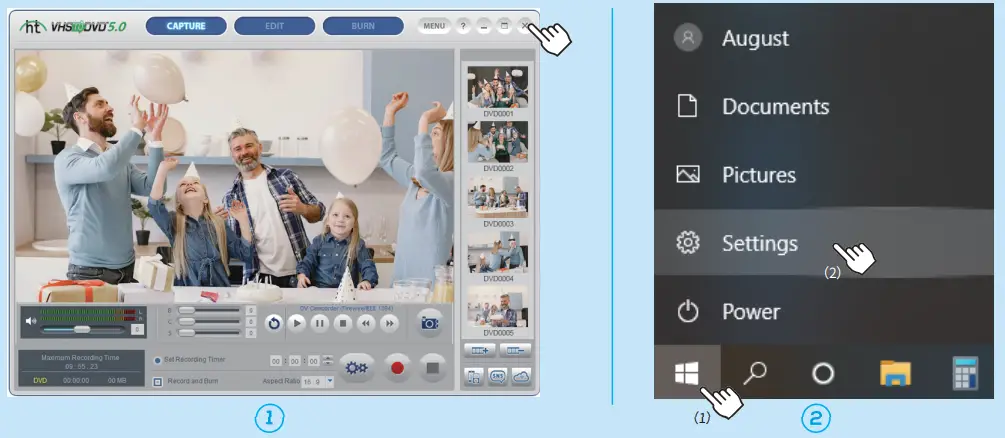Image resolution: width=1005 pixels, height=438 pixels.
Task: Open Documents from Start menu
Action: [824, 106]
